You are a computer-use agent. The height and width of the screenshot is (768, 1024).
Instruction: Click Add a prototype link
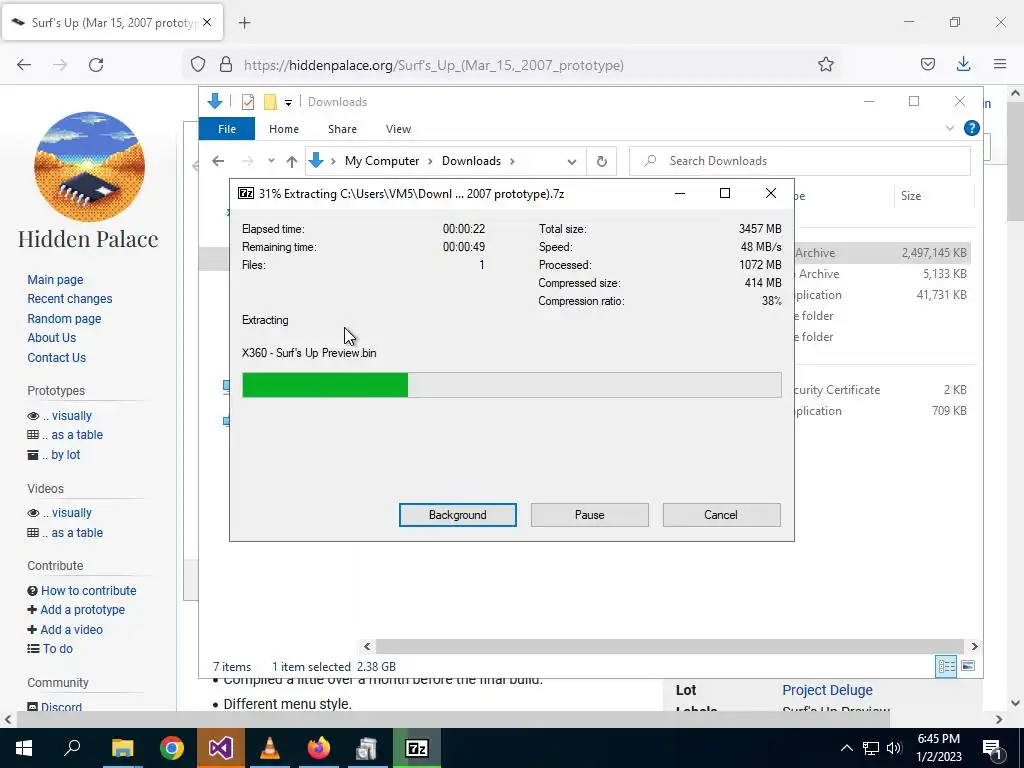point(82,609)
